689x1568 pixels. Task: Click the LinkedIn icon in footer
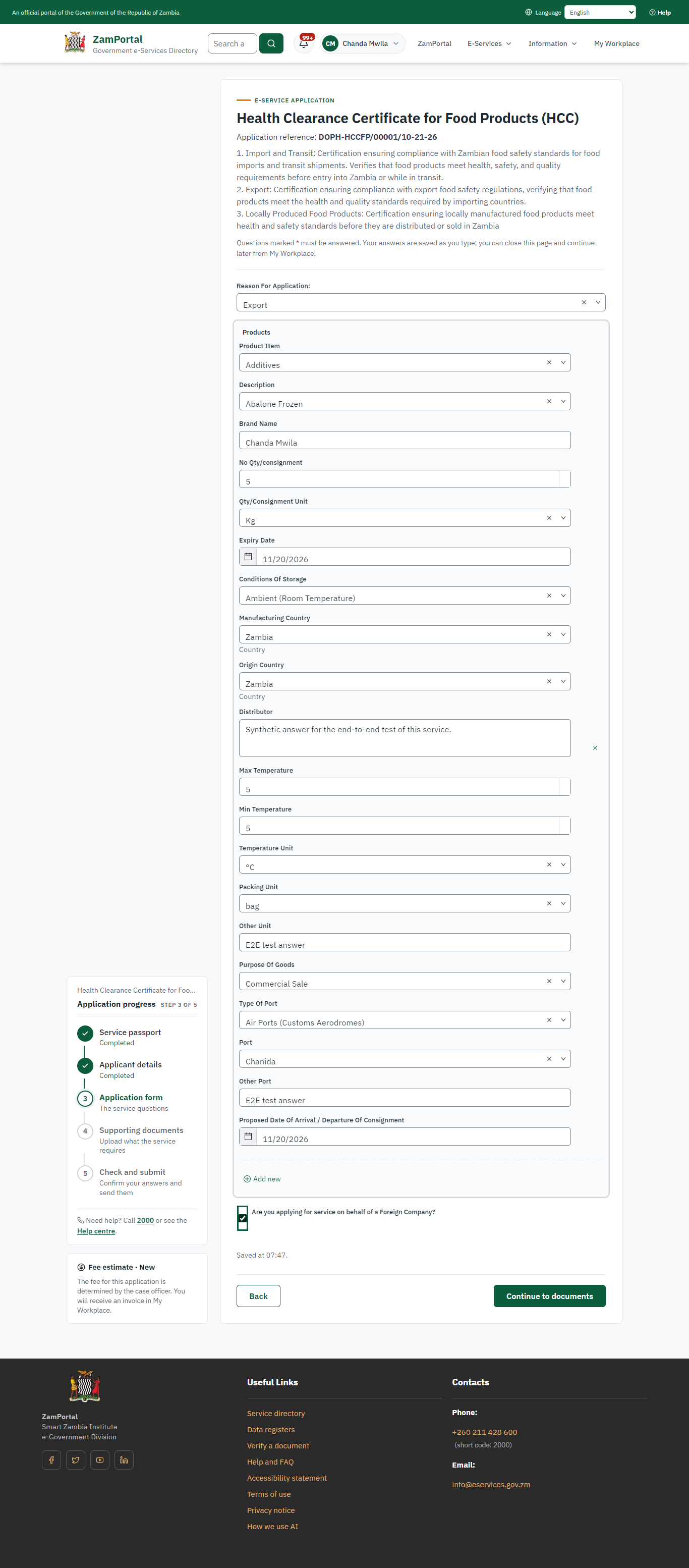(124, 1459)
